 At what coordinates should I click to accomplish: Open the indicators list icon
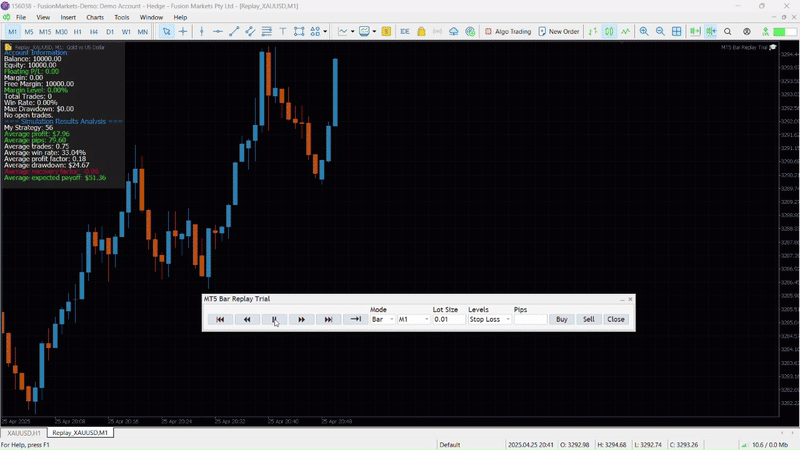pyautogui.click(x=343, y=32)
